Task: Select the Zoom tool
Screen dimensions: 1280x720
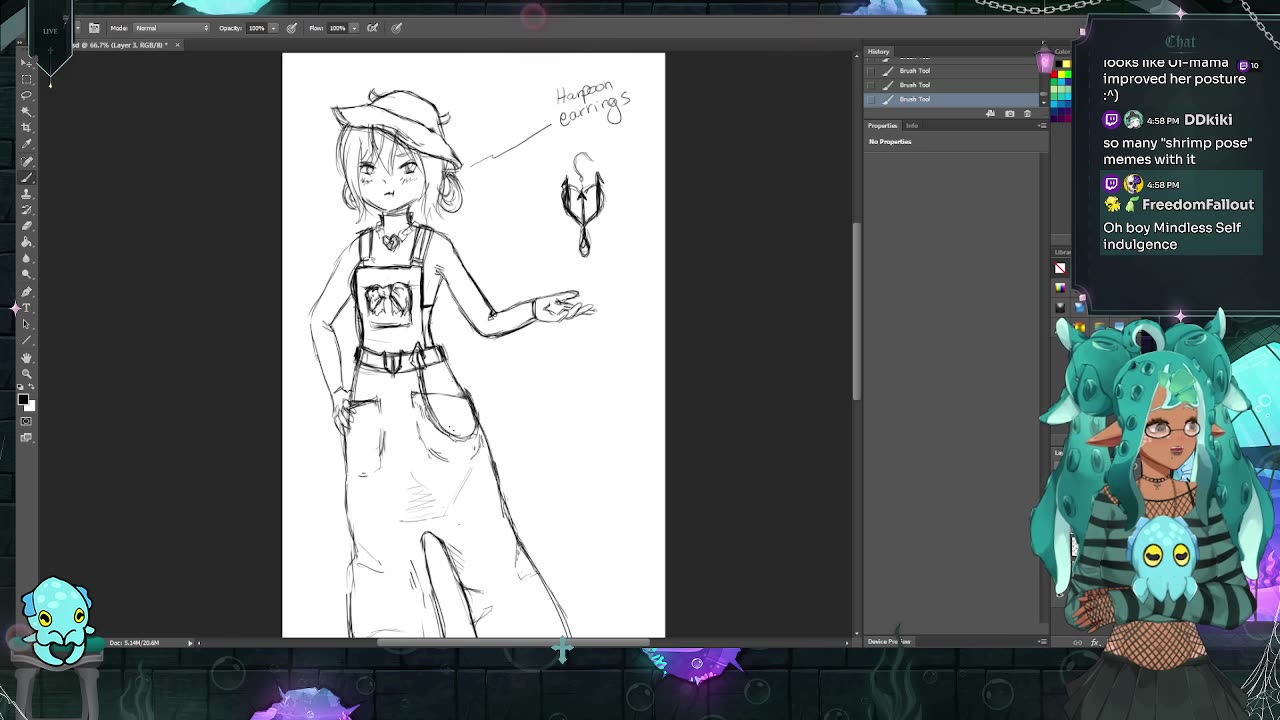Action: 27,373
